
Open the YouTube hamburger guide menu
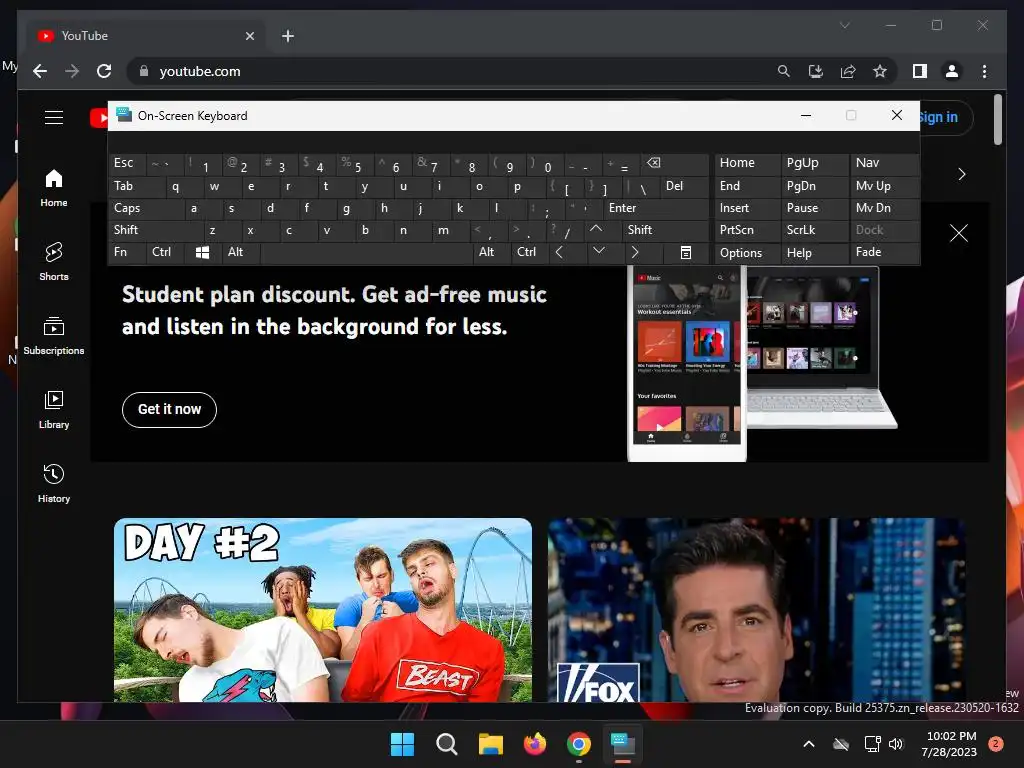point(54,118)
